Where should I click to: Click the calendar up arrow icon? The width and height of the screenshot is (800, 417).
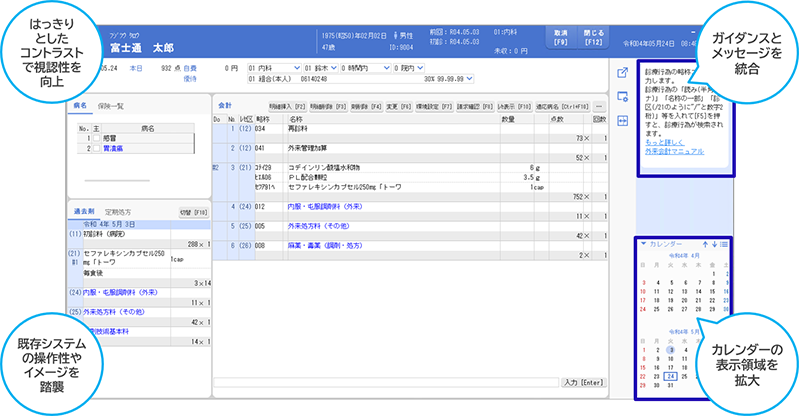click(x=704, y=243)
